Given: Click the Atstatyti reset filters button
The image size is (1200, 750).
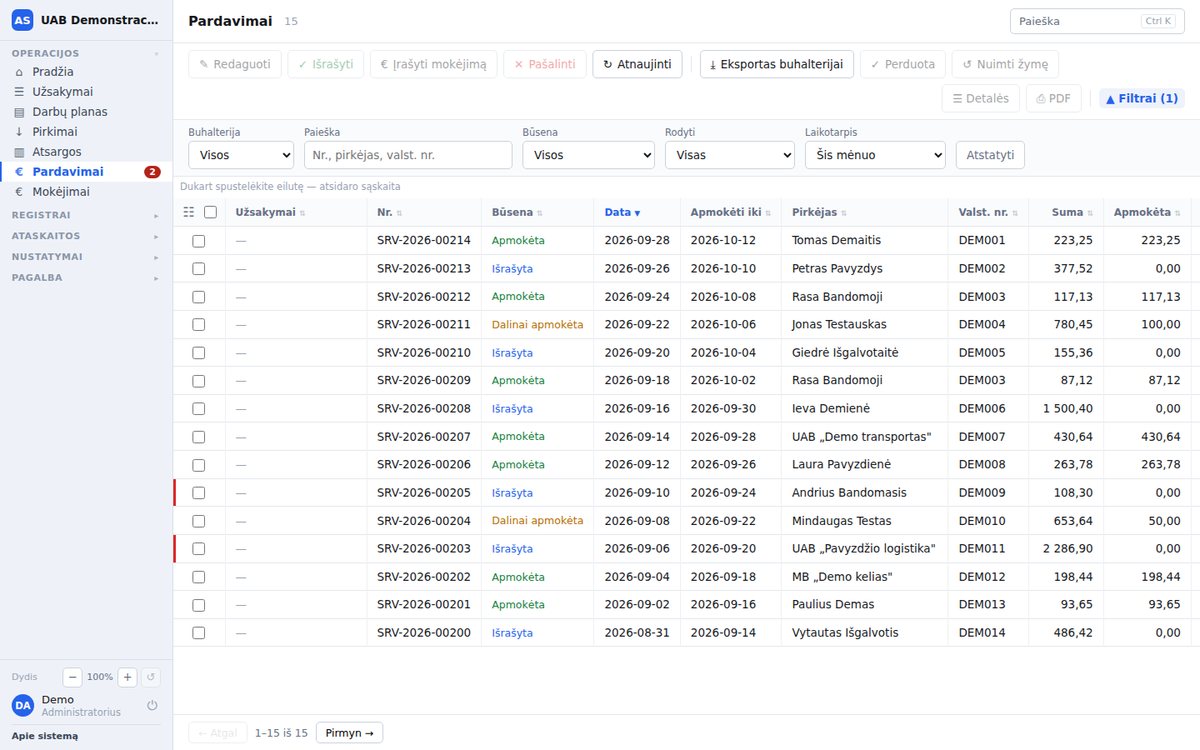Looking at the screenshot, I should tap(990, 155).
